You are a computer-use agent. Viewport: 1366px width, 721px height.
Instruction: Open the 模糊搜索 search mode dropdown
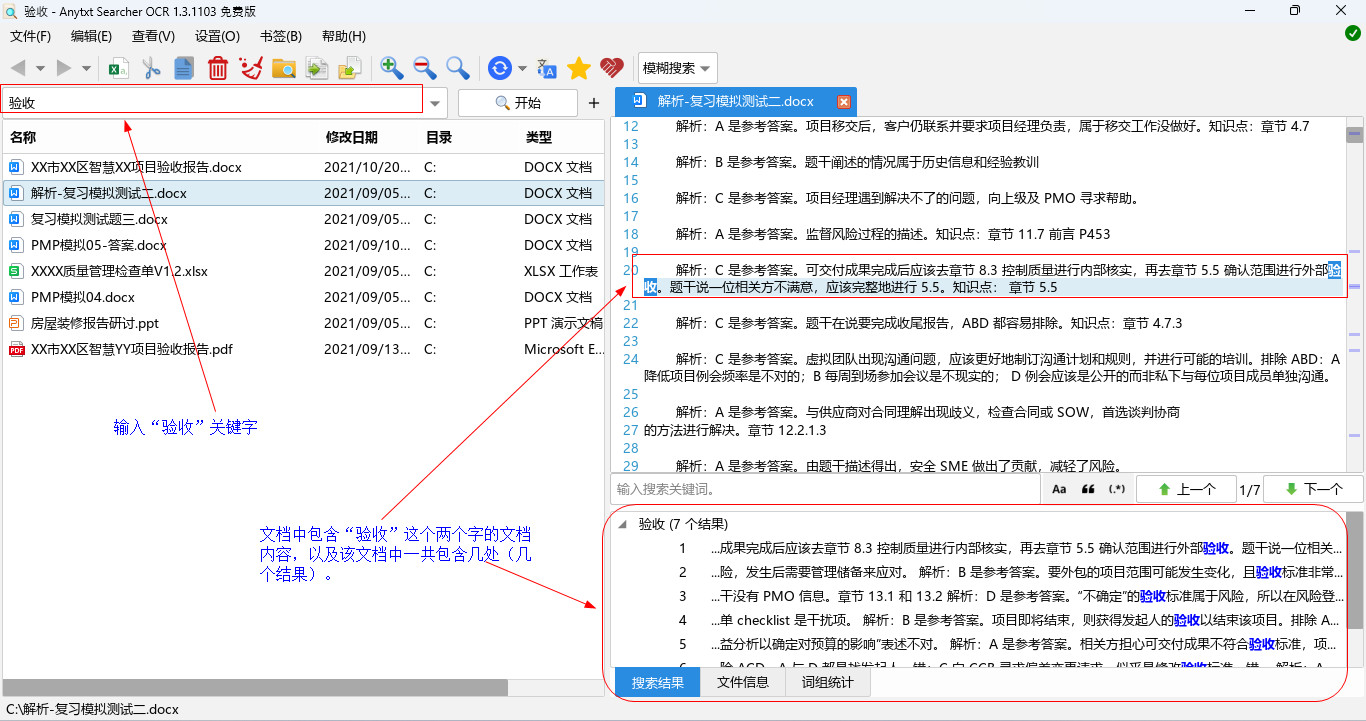pos(677,68)
